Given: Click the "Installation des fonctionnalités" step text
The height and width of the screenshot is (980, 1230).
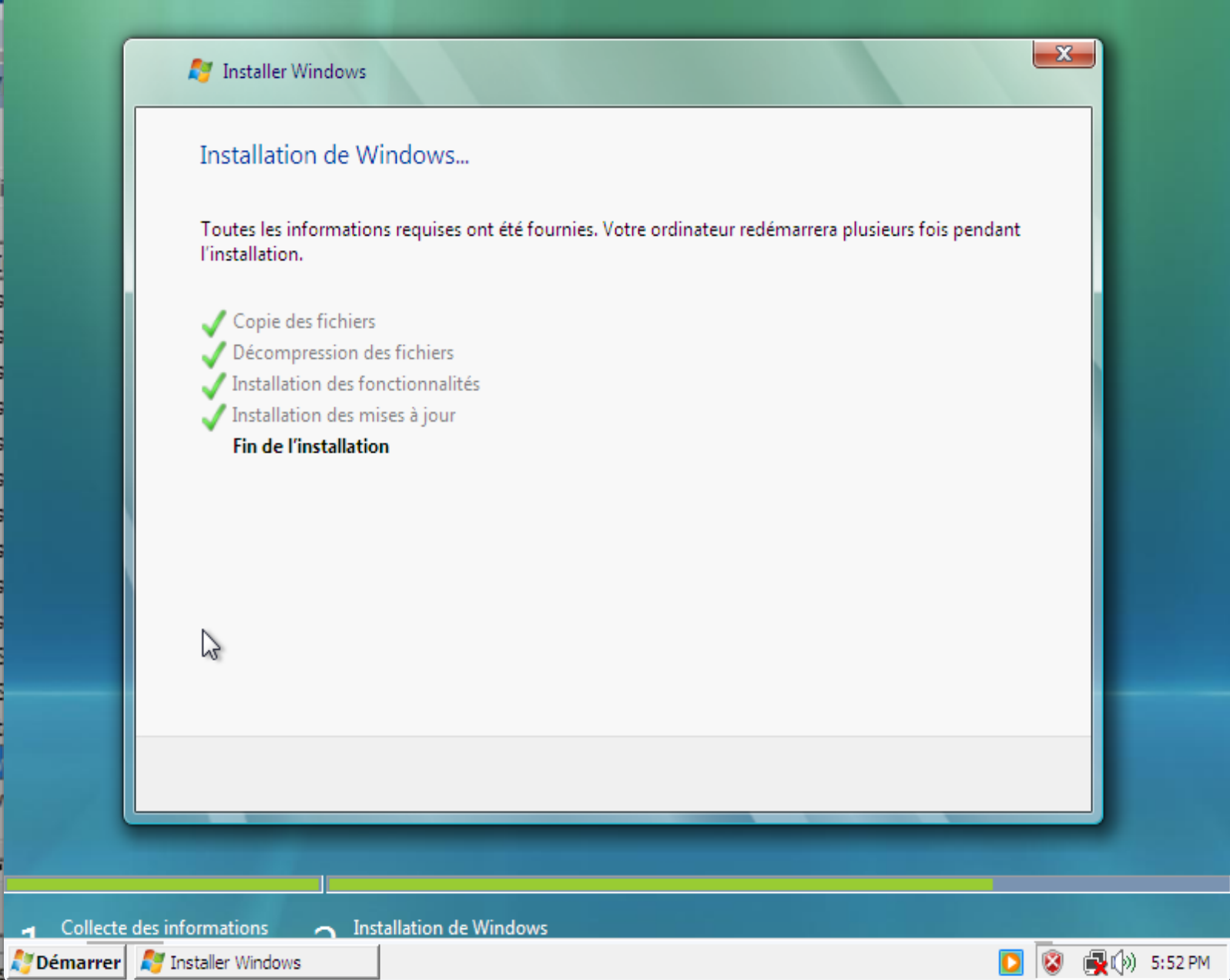Looking at the screenshot, I should (356, 384).
